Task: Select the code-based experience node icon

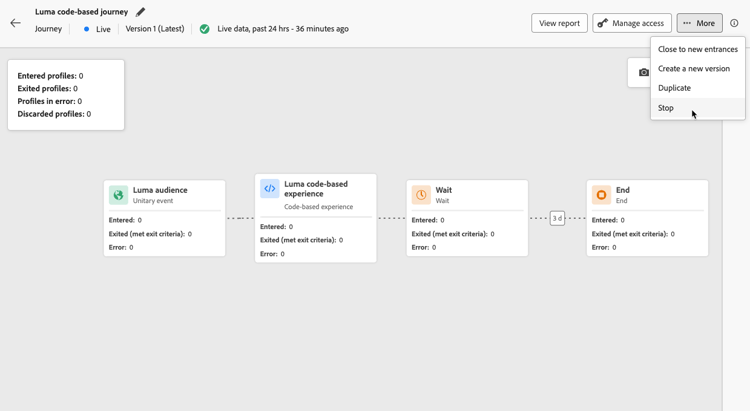Action: pyautogui.click(x=270, y=189)
